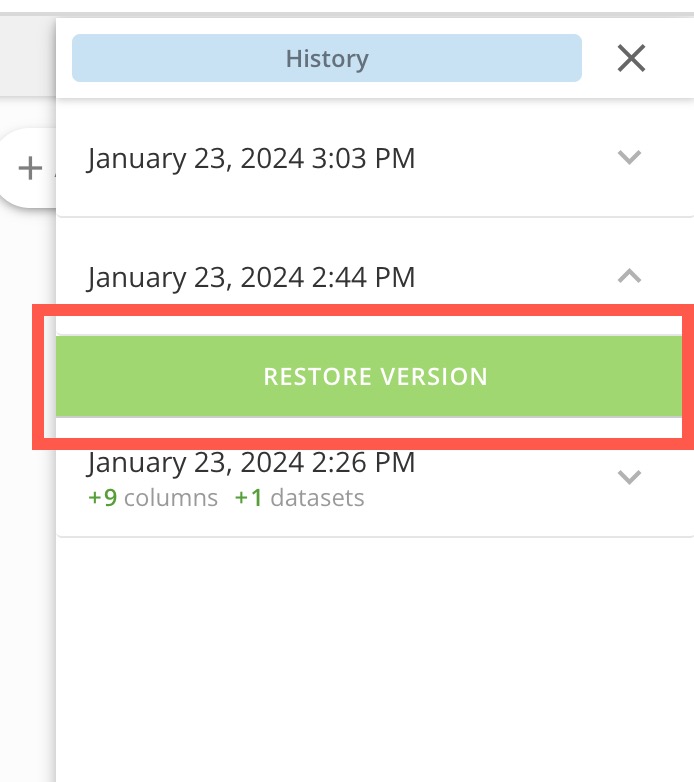Viewport: 694px width, 782px height.
Task: Select the January 23, 2:44 PM timestamp
Action: click(251, 277)
